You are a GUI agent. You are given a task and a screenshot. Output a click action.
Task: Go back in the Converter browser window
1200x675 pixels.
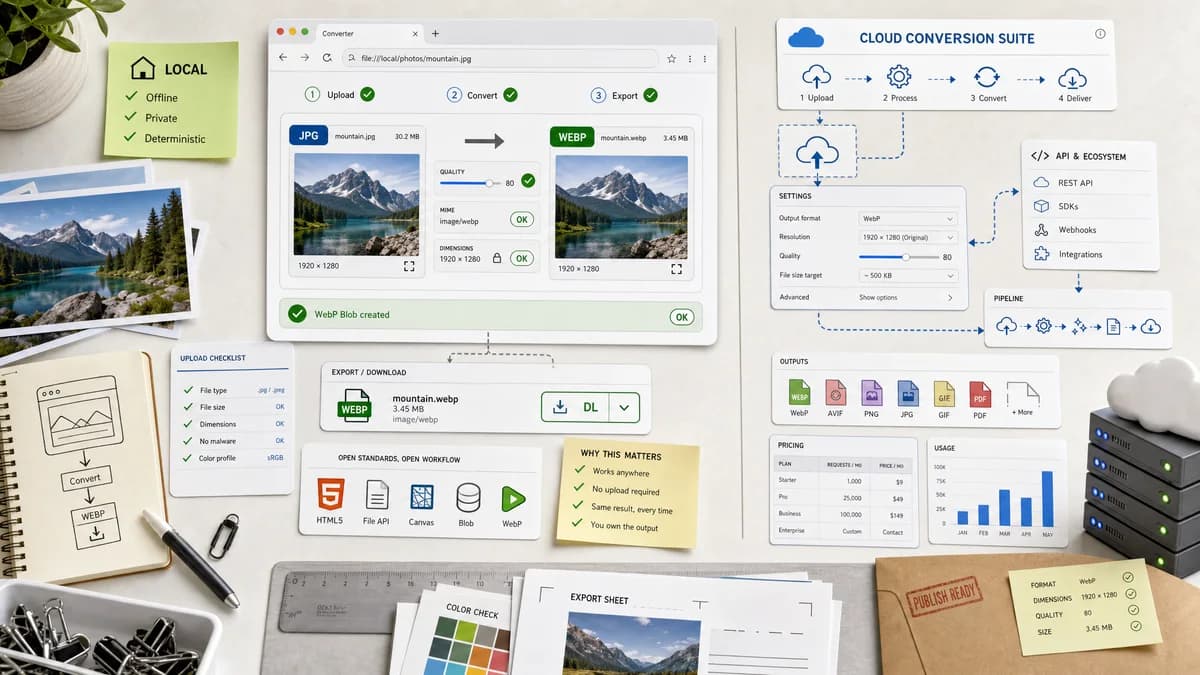283,58
